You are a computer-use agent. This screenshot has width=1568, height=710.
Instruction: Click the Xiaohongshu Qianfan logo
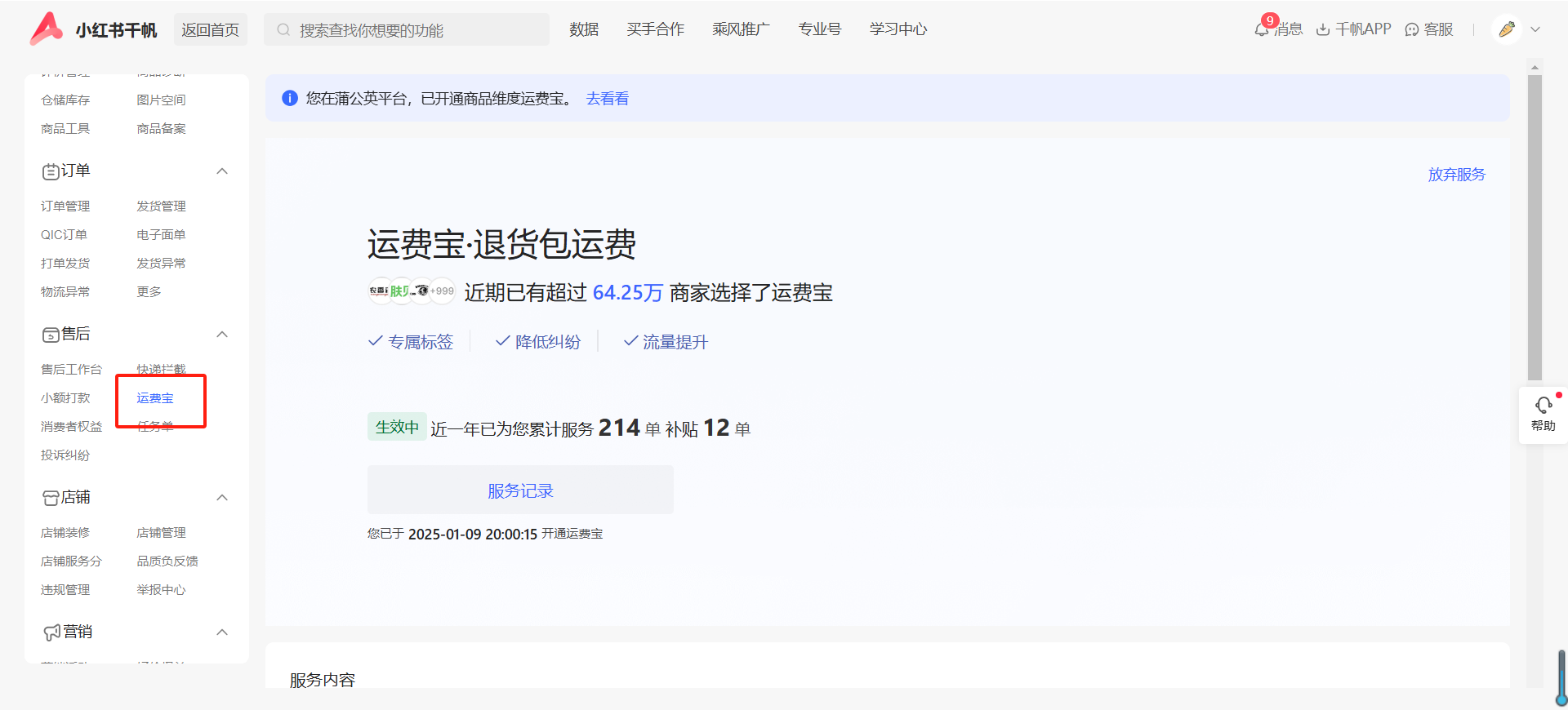click(x=47, y=29)
